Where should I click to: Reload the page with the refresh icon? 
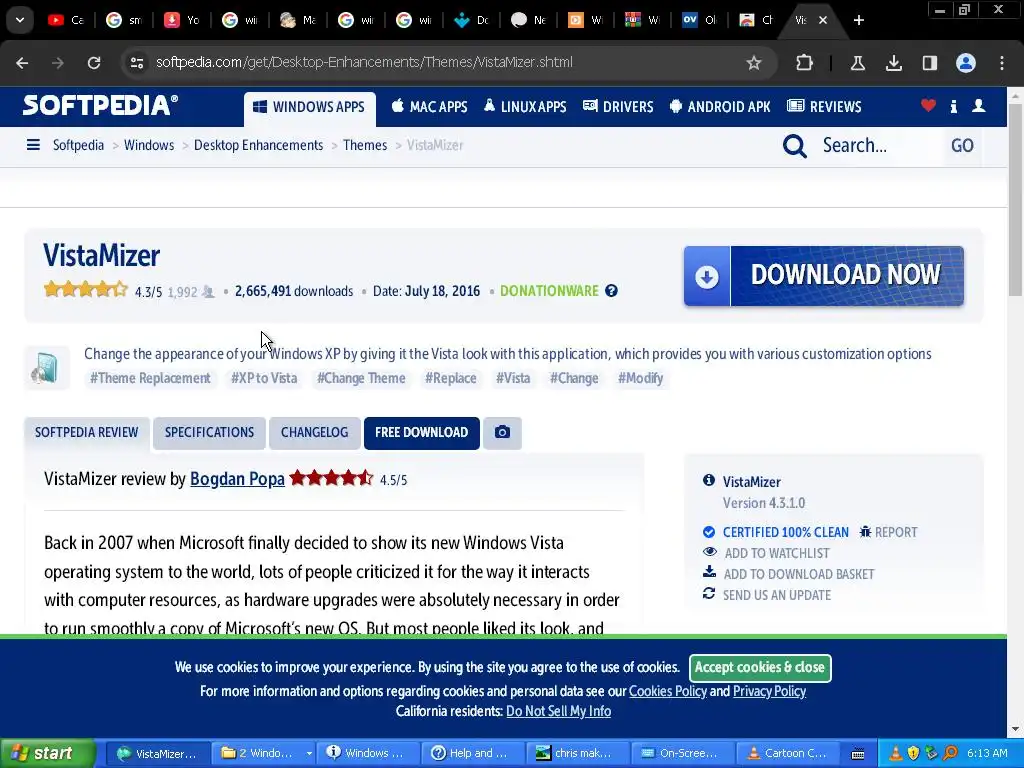point(94,63)
